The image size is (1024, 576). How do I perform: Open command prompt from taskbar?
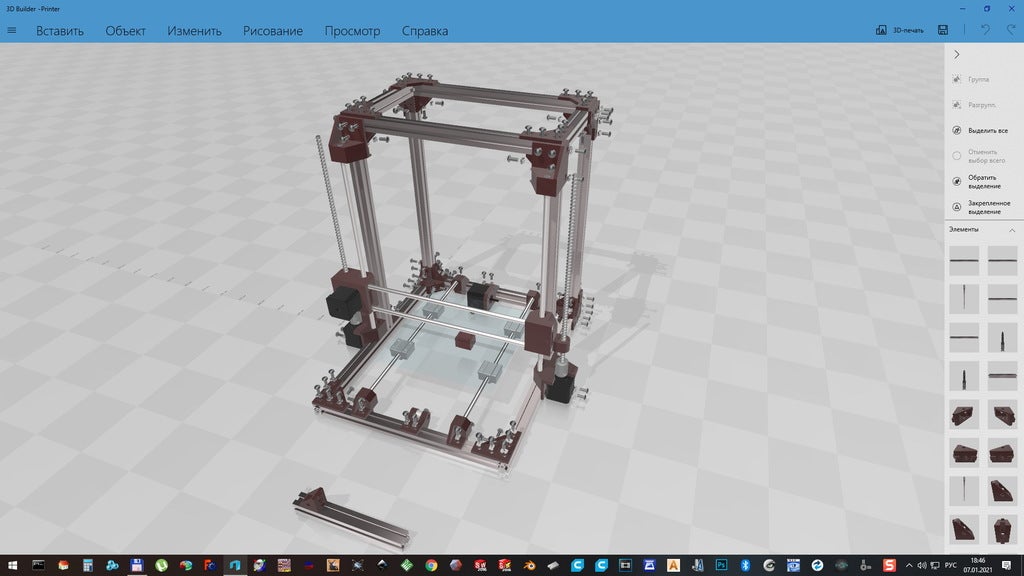click(39, 565)
